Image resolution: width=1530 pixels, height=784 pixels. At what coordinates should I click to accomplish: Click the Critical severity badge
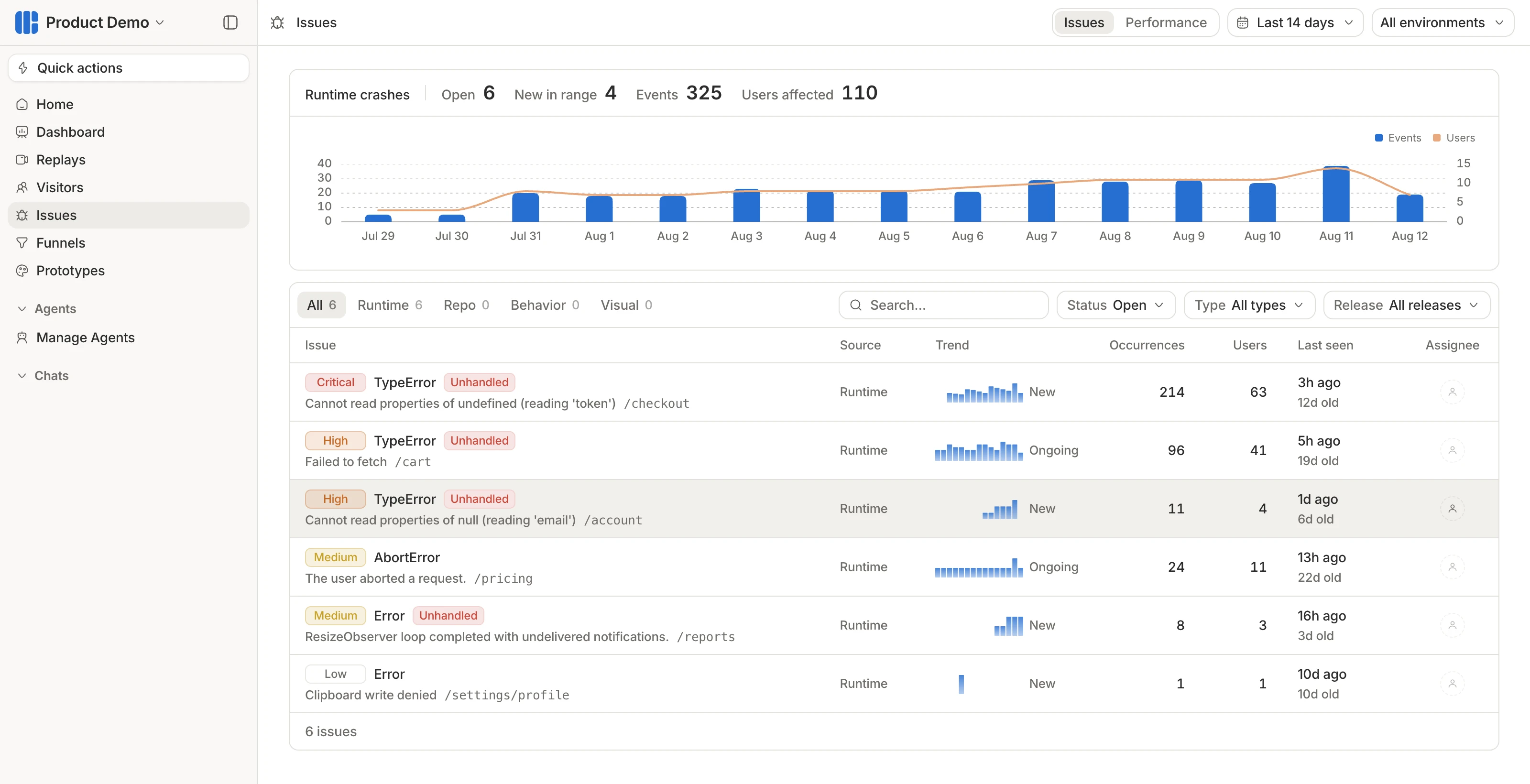335,382
